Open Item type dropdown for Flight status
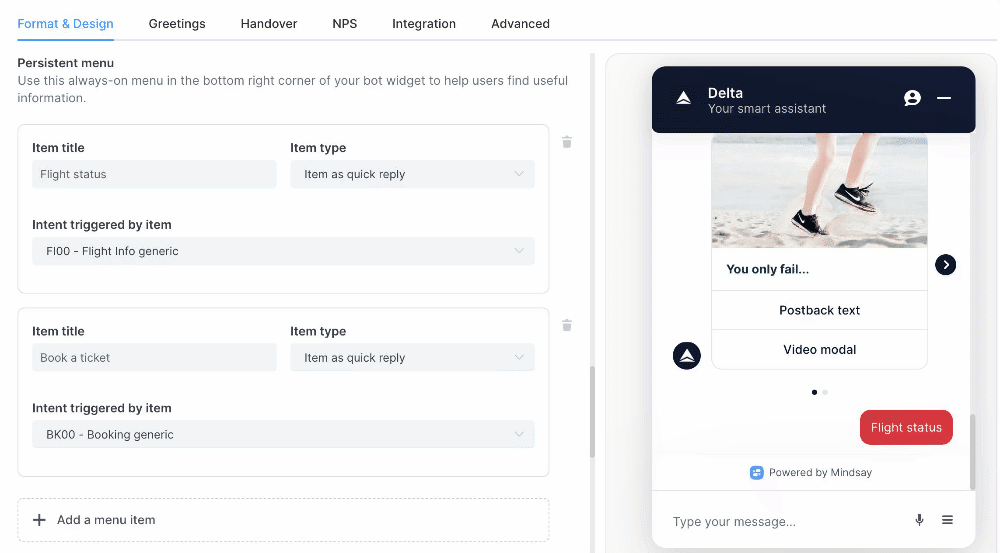 pyautogui.click(x=412, y=174)
